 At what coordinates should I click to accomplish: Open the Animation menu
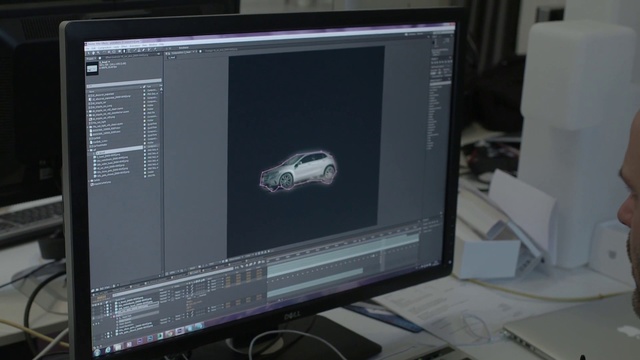135,46
